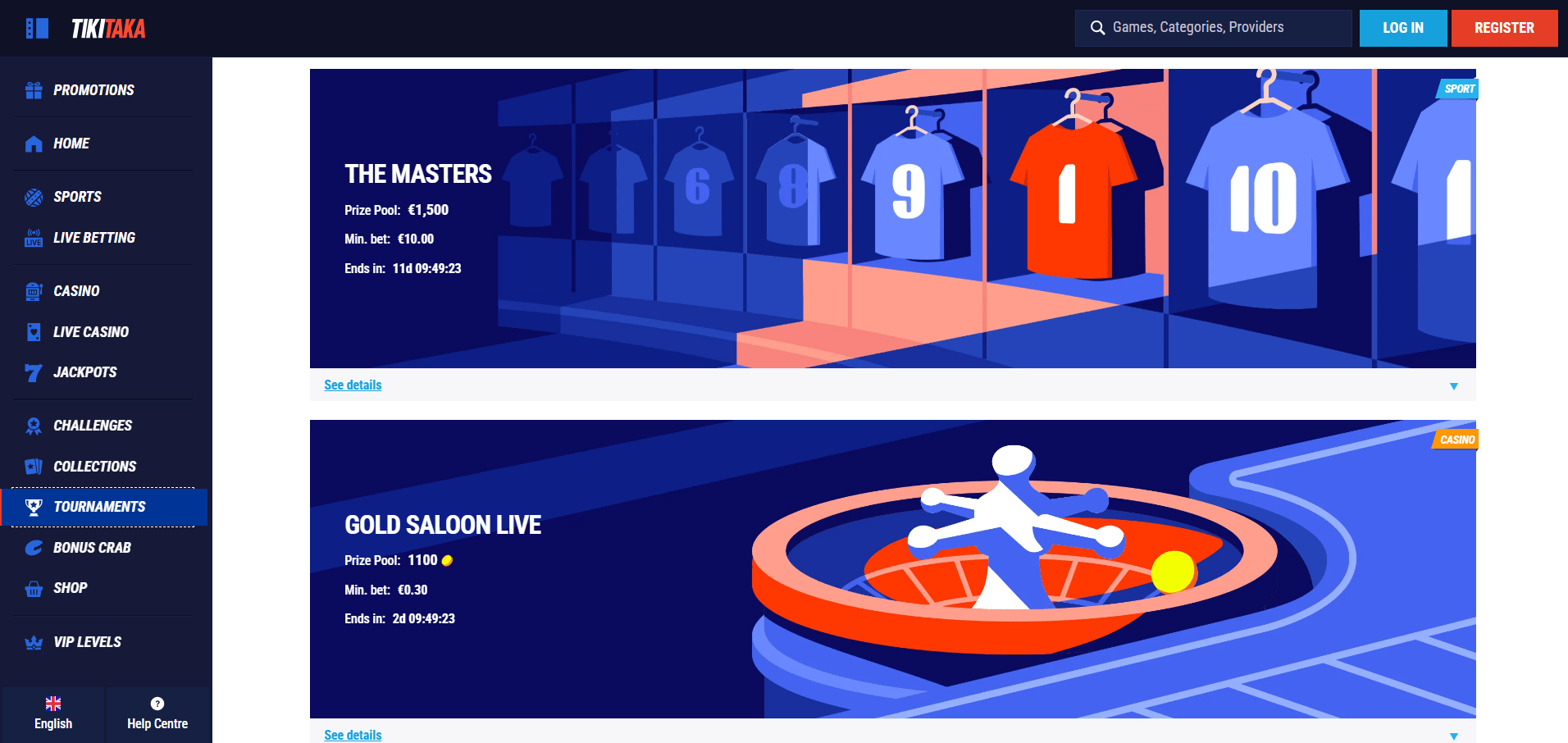Click the games search field

pos(1214,28)
